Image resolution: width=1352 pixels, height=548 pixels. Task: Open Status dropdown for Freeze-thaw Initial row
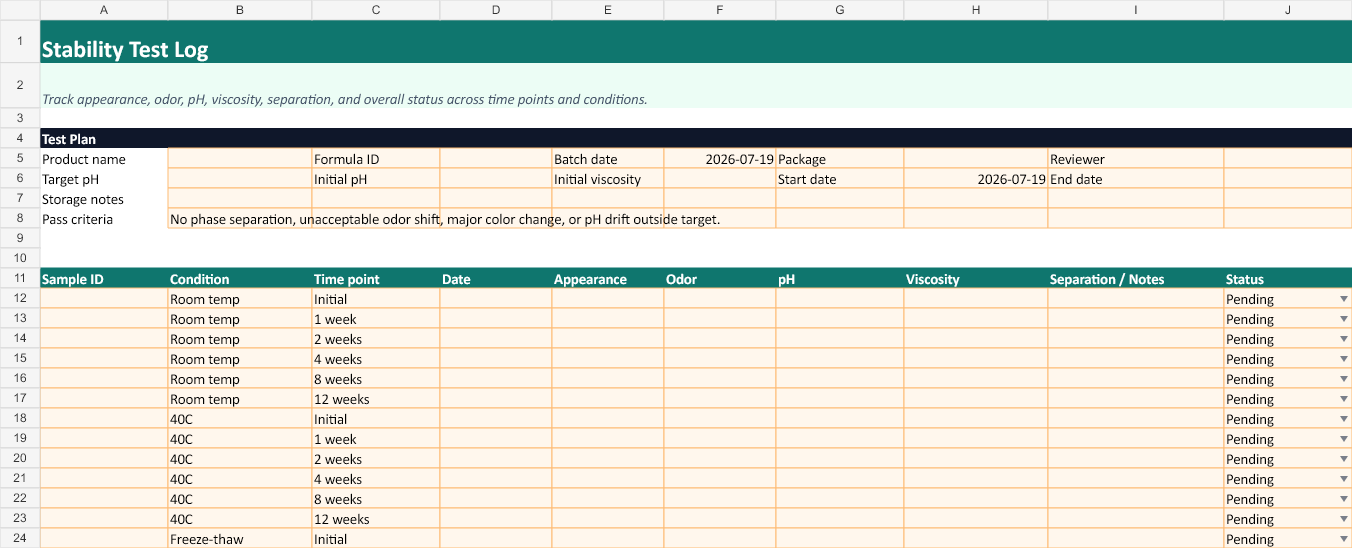pyautogui.click(x=1343, y=539)
